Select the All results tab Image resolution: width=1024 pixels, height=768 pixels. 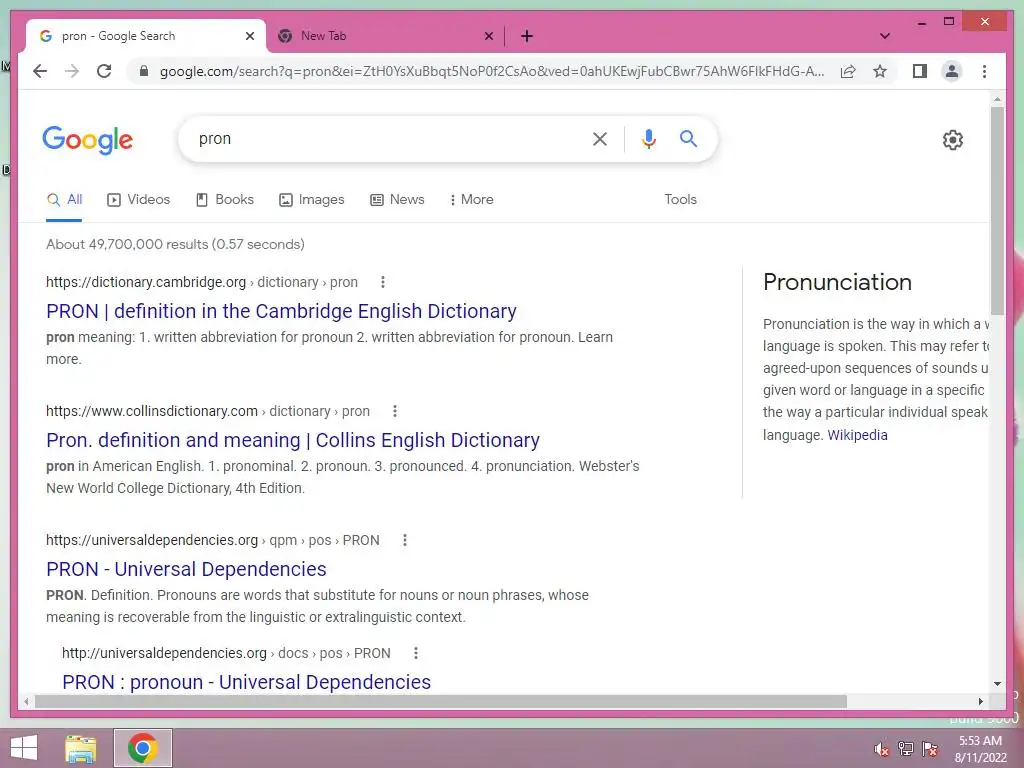[64, 200]
